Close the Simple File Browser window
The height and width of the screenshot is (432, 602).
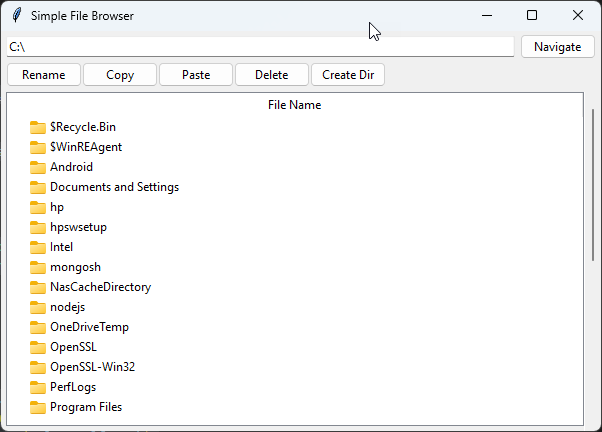point(577,15)
